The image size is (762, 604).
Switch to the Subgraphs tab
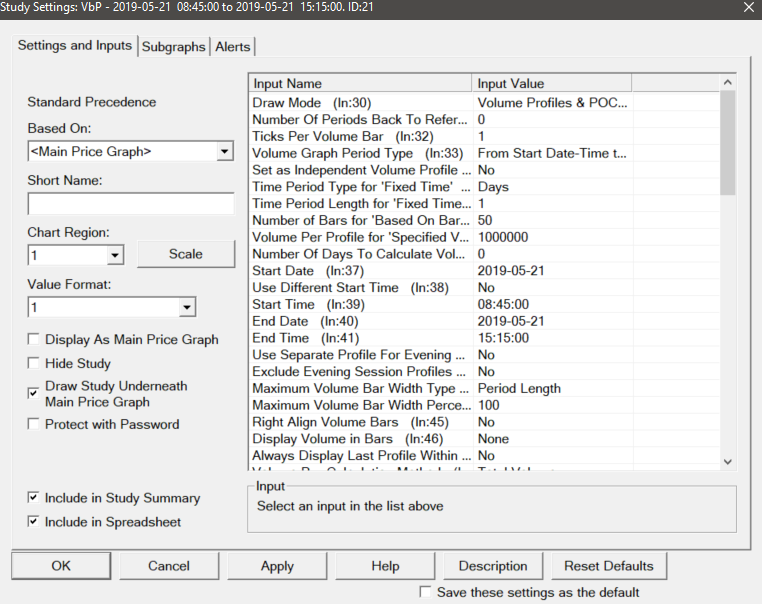point(173,47)
